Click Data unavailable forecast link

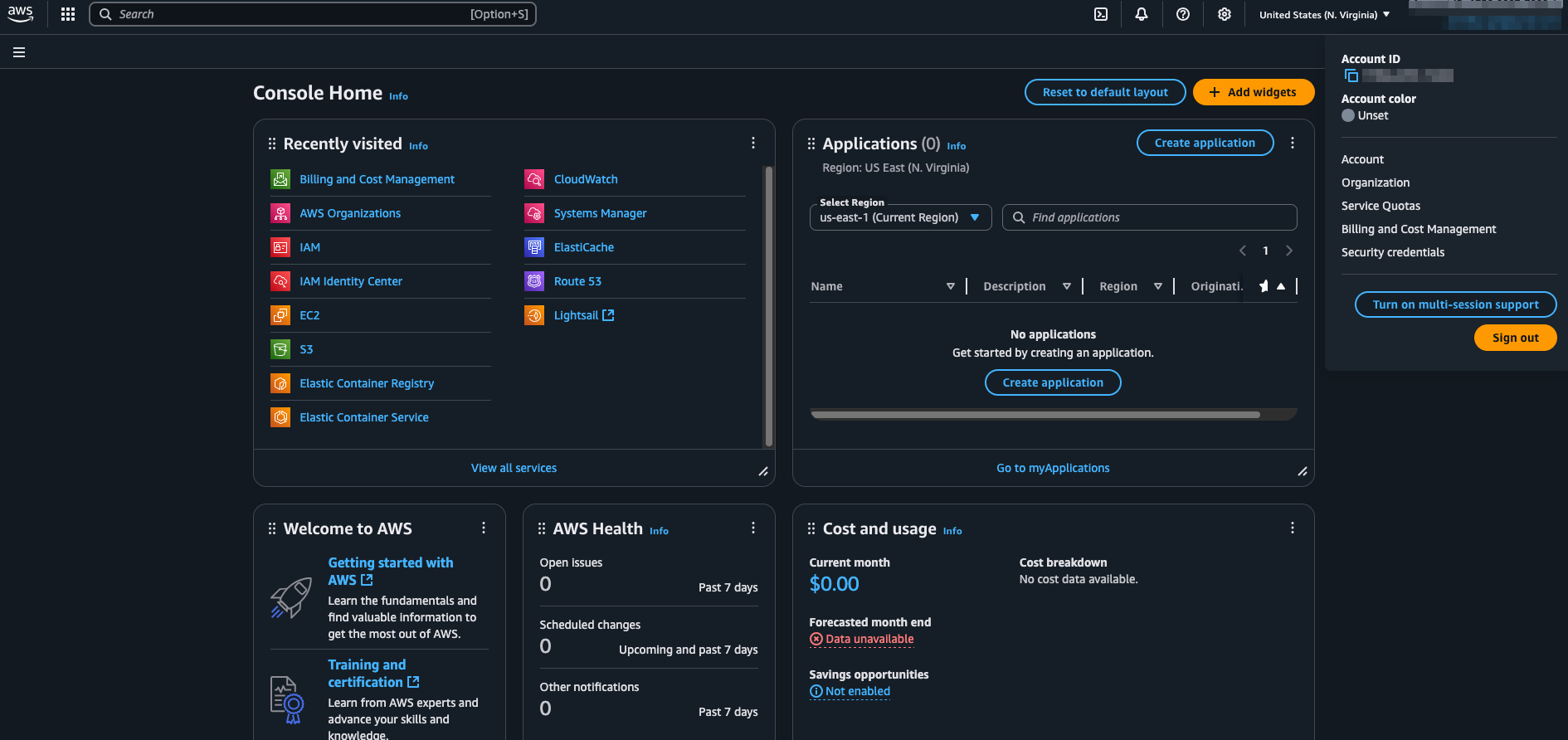point(862,639)
